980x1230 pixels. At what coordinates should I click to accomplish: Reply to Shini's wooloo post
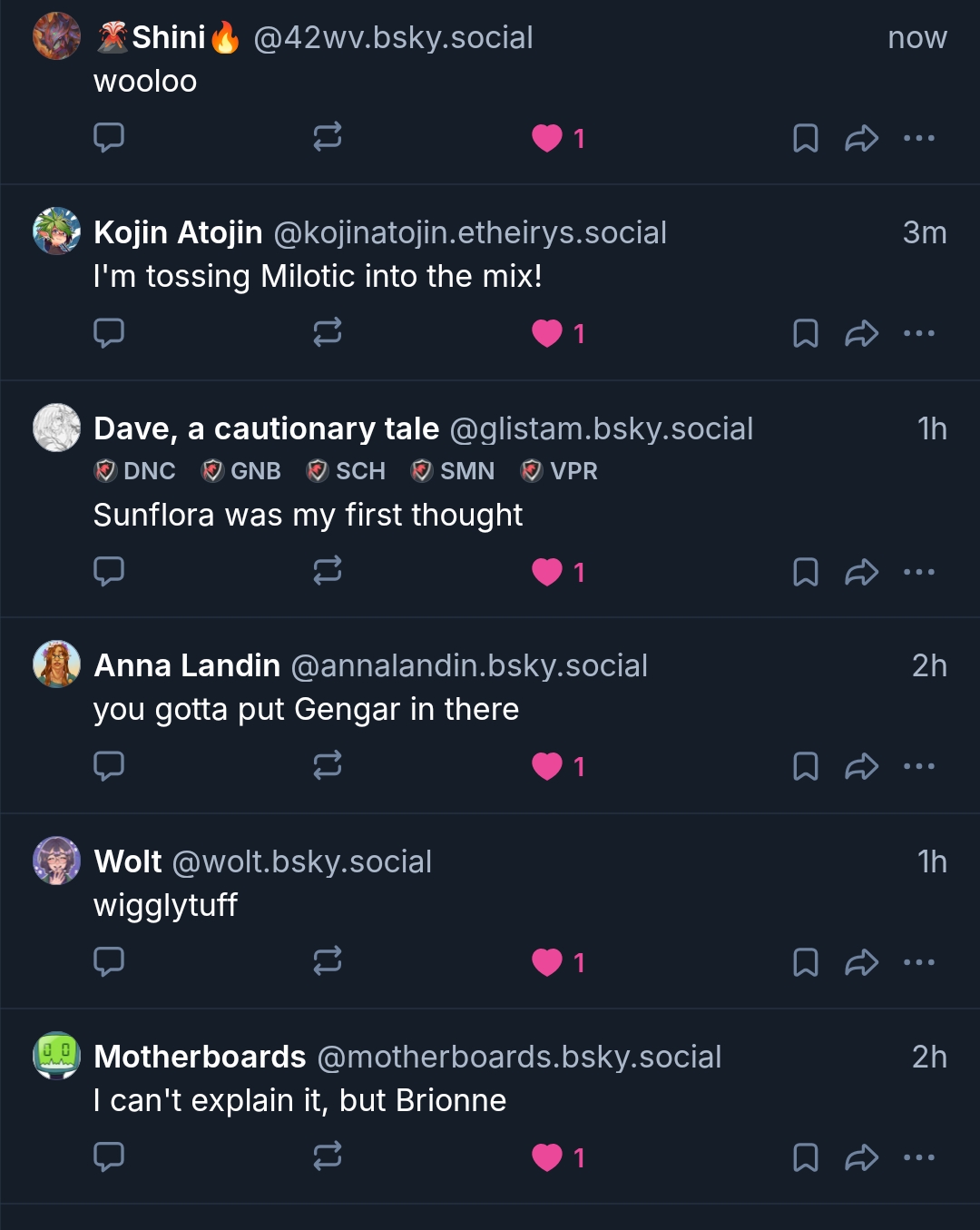[109, 137]
